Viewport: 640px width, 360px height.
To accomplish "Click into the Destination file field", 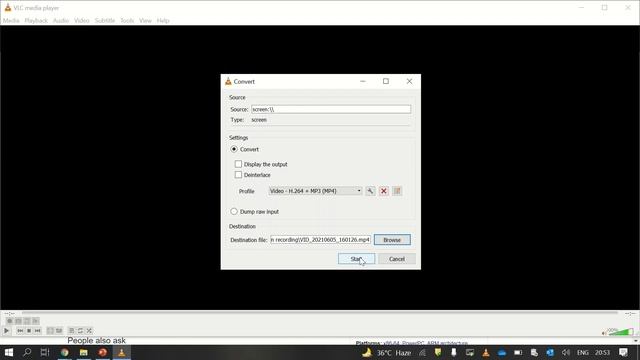I will tap(320, 240).
